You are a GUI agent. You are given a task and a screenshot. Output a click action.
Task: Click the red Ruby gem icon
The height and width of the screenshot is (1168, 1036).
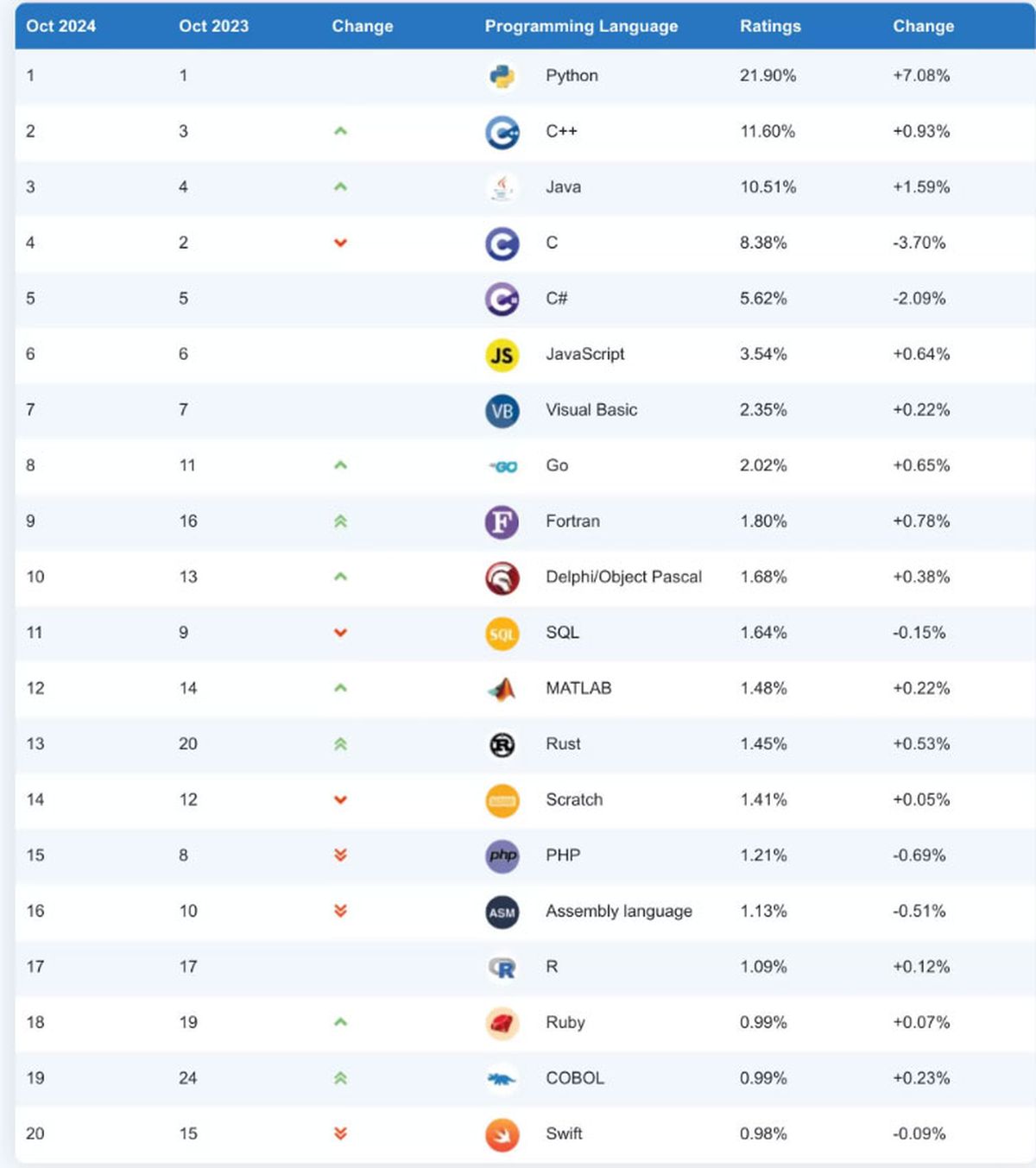502,1023
